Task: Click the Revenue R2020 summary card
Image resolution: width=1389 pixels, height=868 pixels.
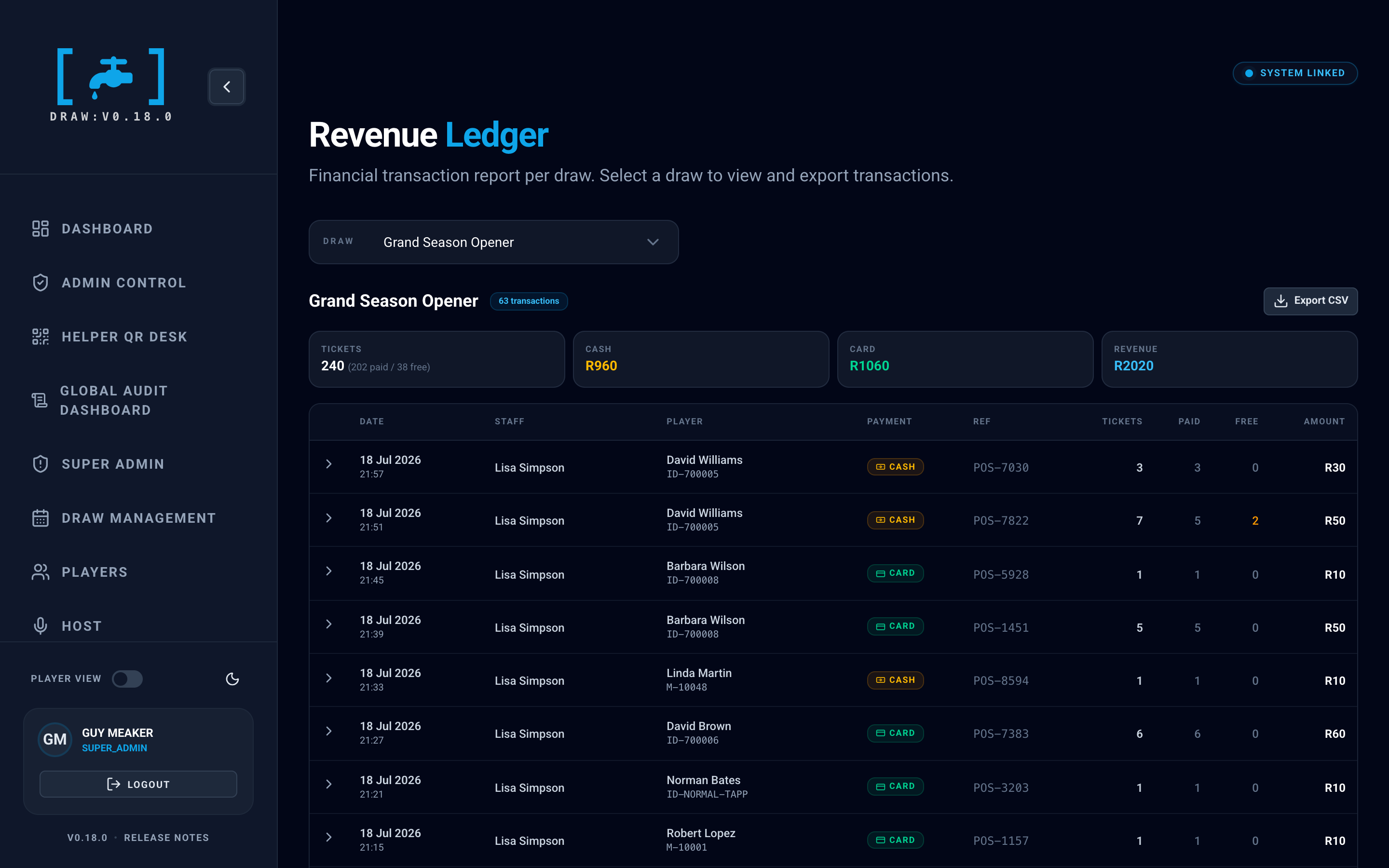Action: click(1229, 359)
